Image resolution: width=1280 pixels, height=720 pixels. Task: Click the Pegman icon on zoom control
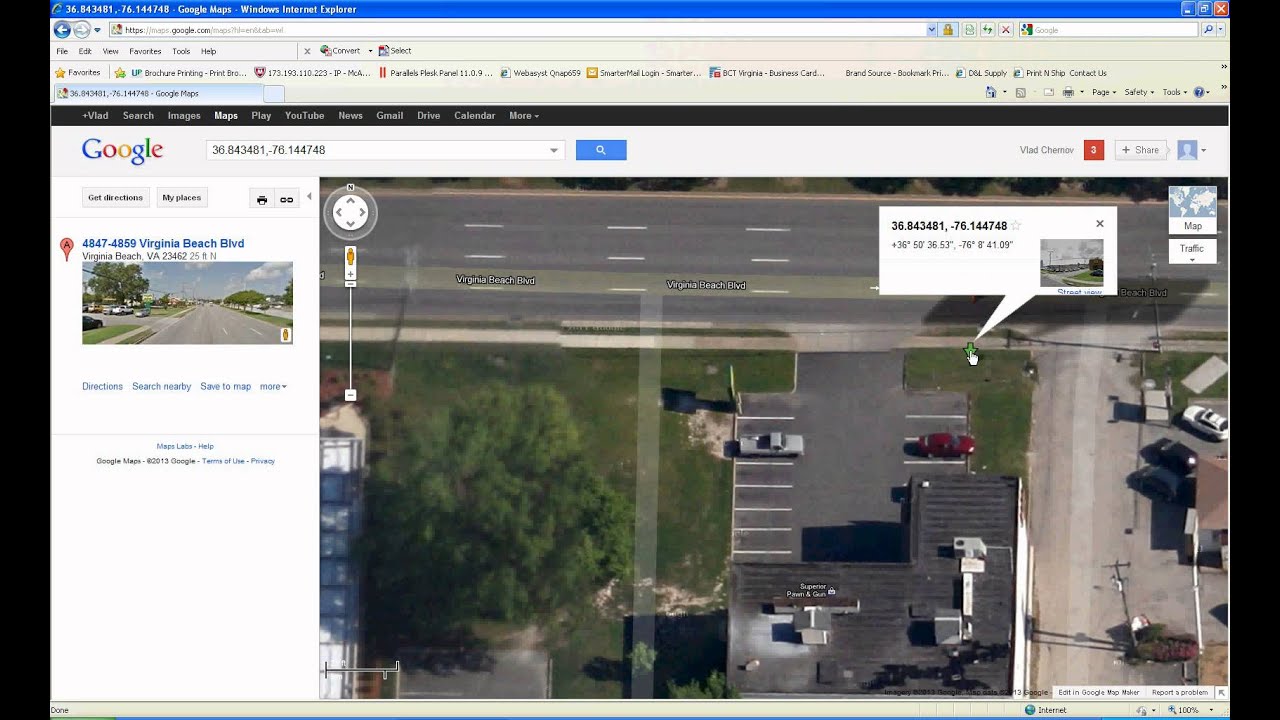tap(351, 258)
